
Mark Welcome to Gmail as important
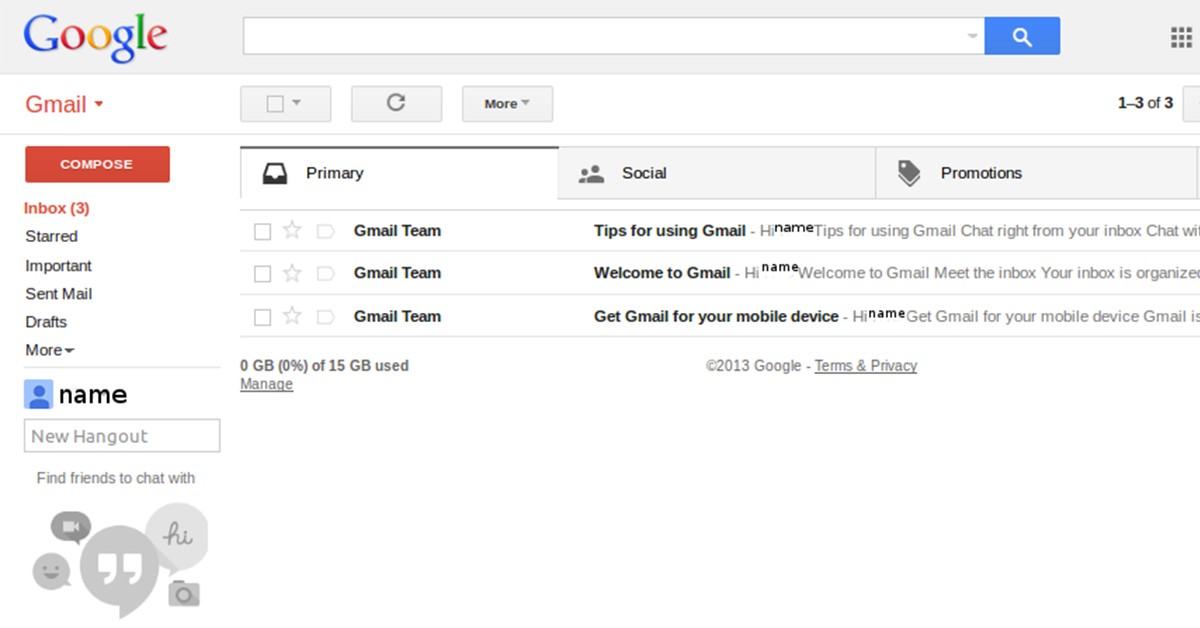coord(325,274)
